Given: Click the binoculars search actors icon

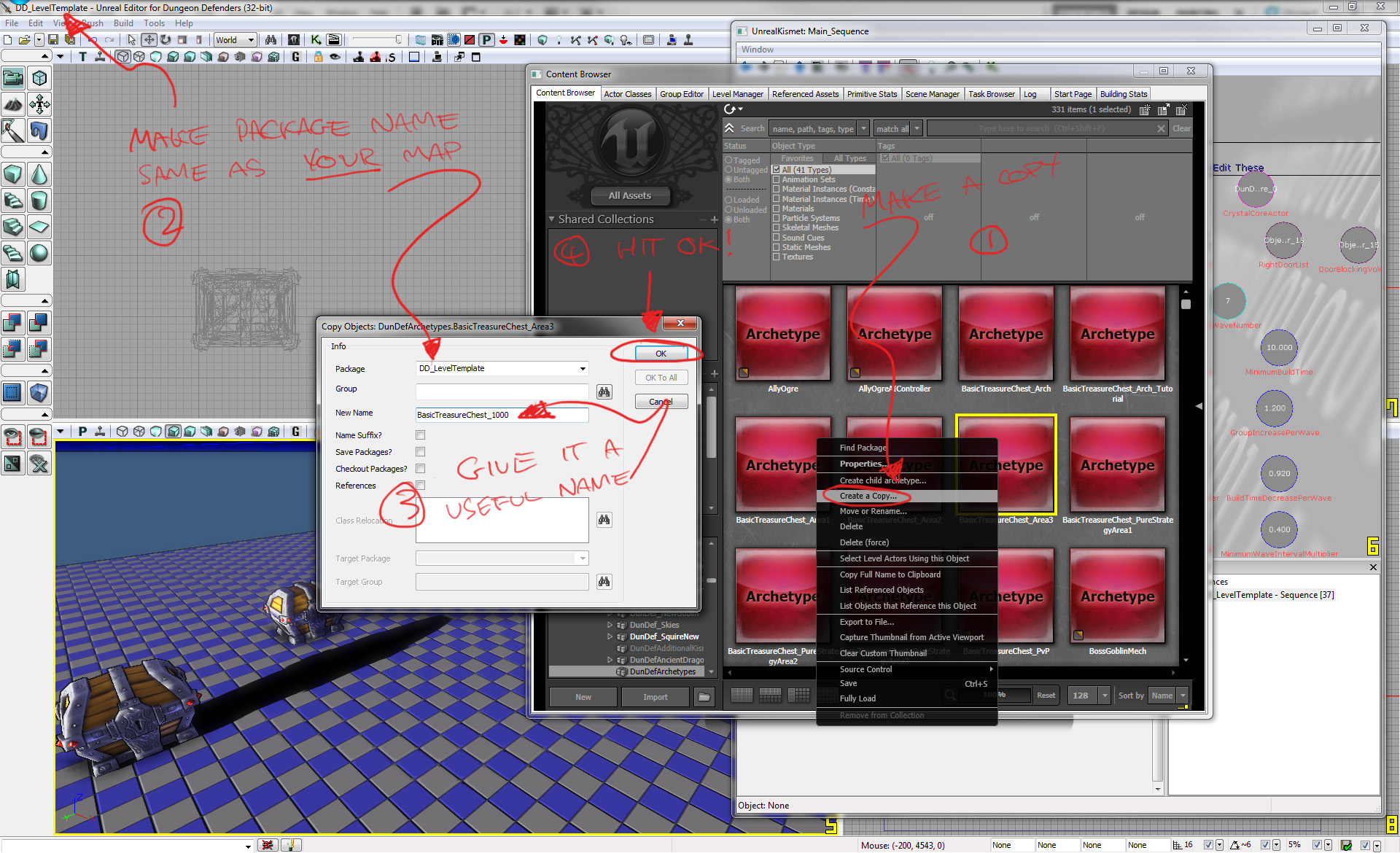Looking at the screenshot, I should [271, 40].
